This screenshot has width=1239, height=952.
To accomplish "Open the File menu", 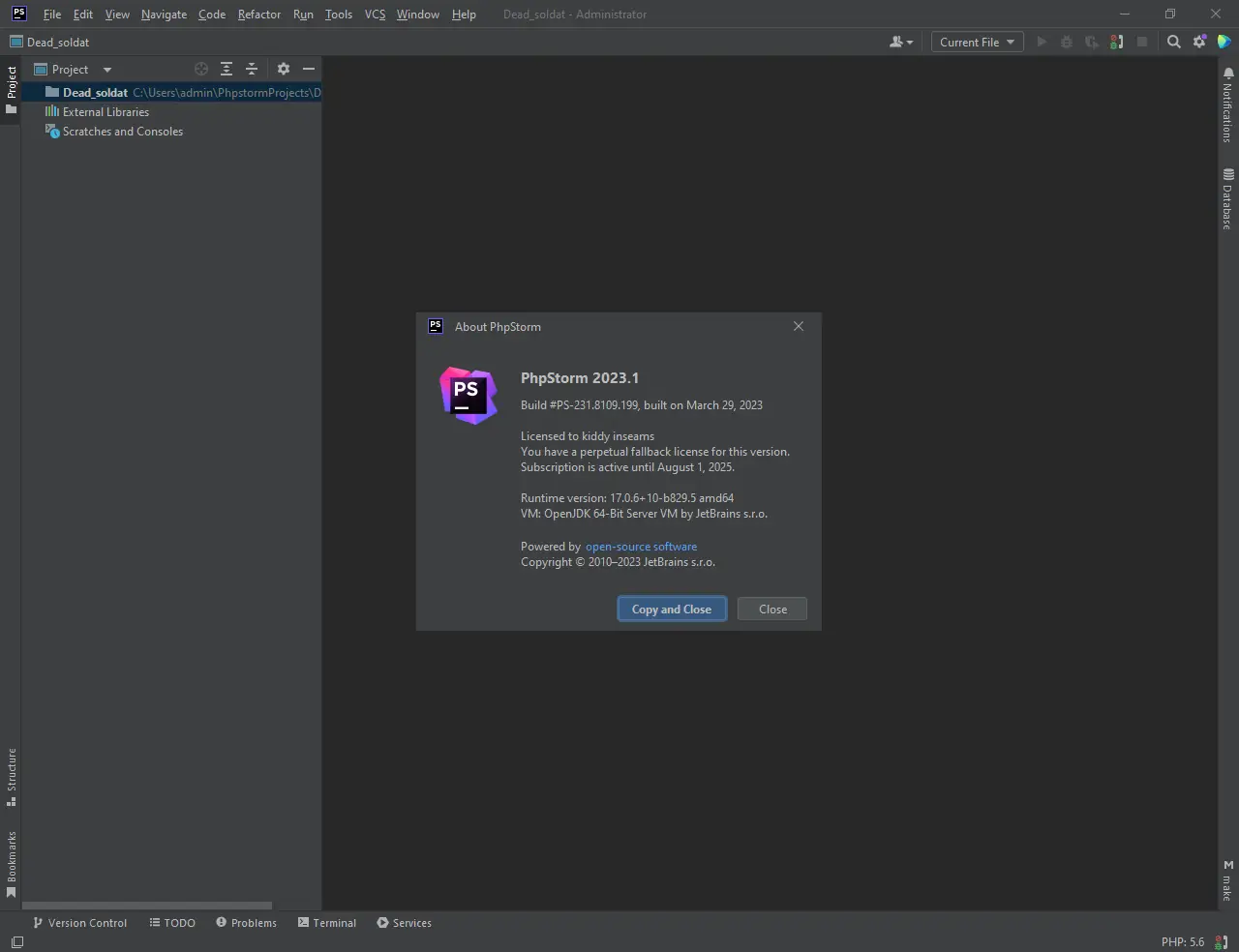I will click(x=52, y=15).
